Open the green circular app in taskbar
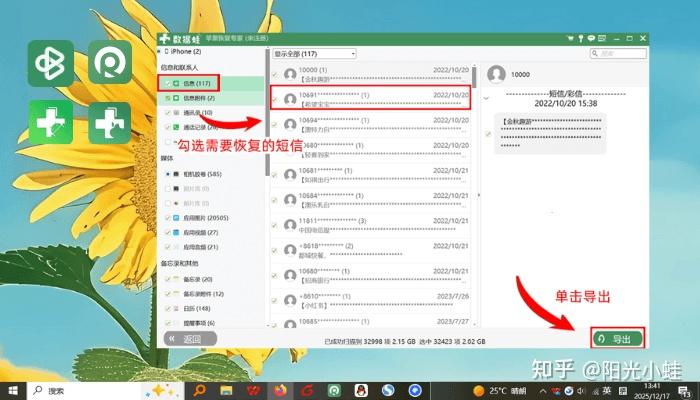Screen dimensions: 700x400 point(334,391)
